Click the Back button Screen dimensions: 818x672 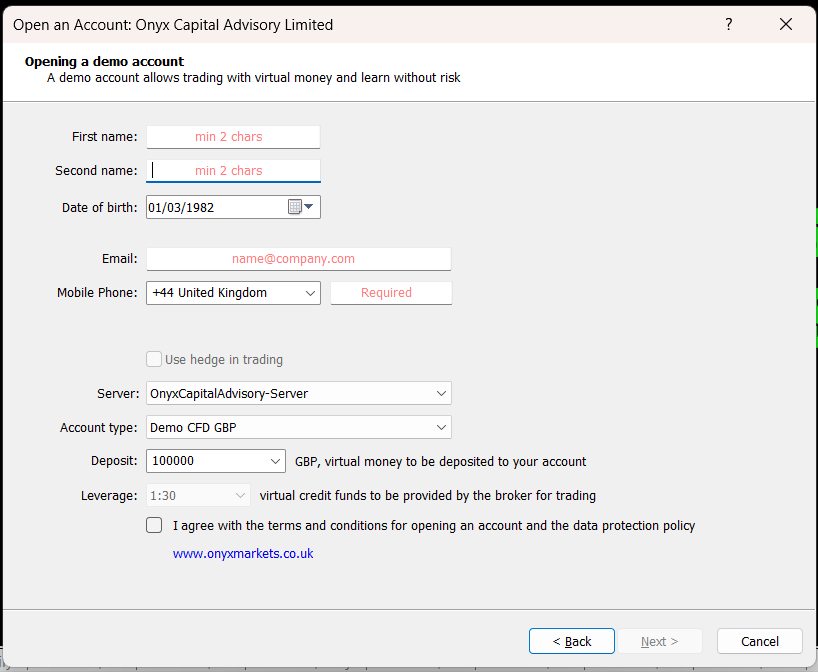(x=570, y=641)
